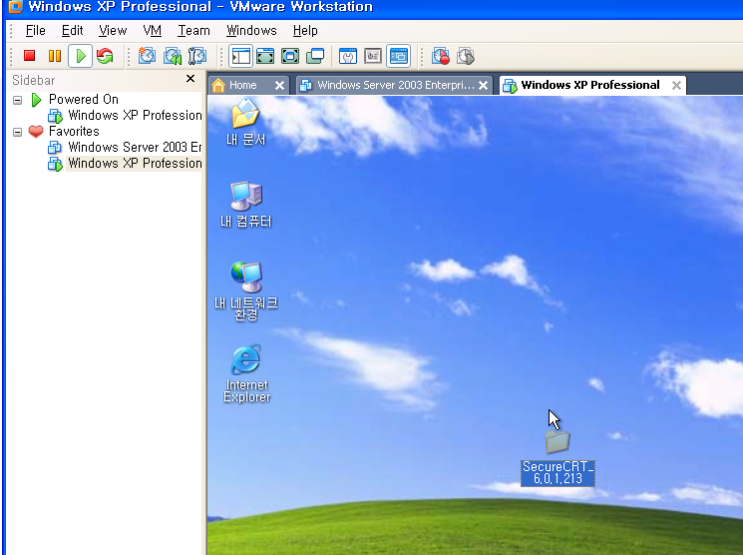The image size is (743, 555).
Task: Select the 내 컴퓨터 desktop icon
Action: coord(245,204)
